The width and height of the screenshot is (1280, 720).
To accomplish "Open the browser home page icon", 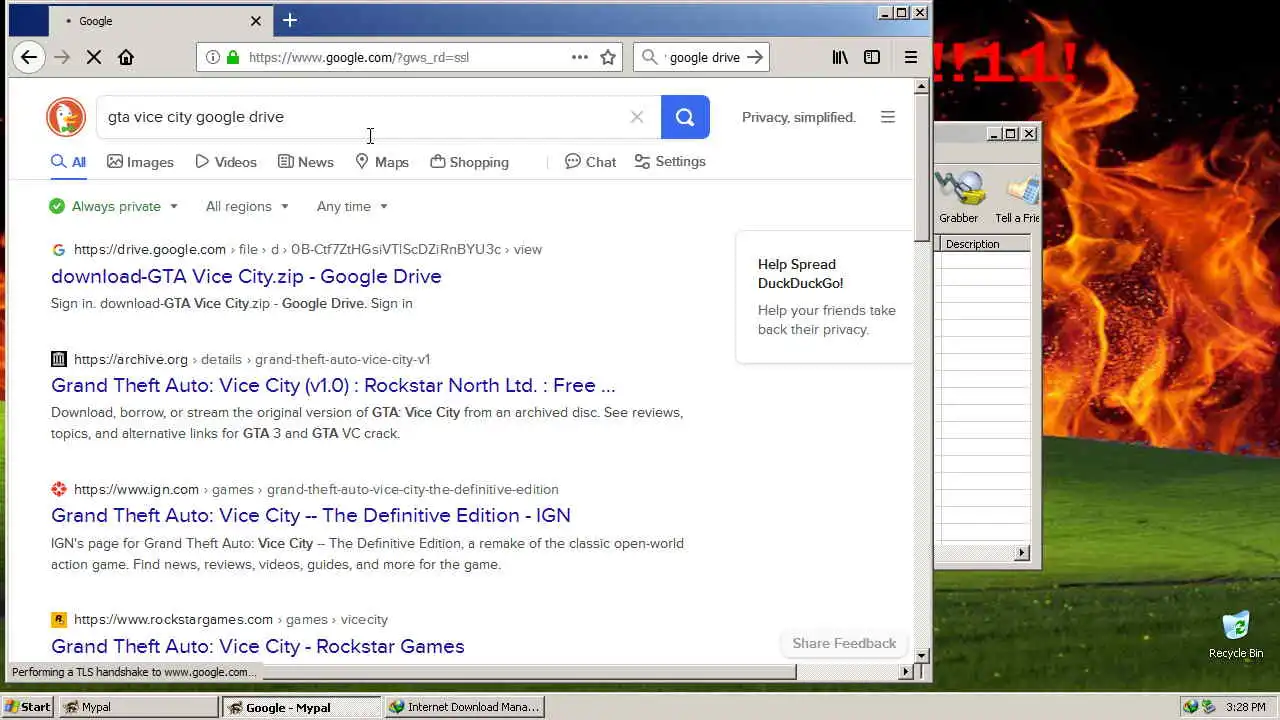I will pos(126,57).
